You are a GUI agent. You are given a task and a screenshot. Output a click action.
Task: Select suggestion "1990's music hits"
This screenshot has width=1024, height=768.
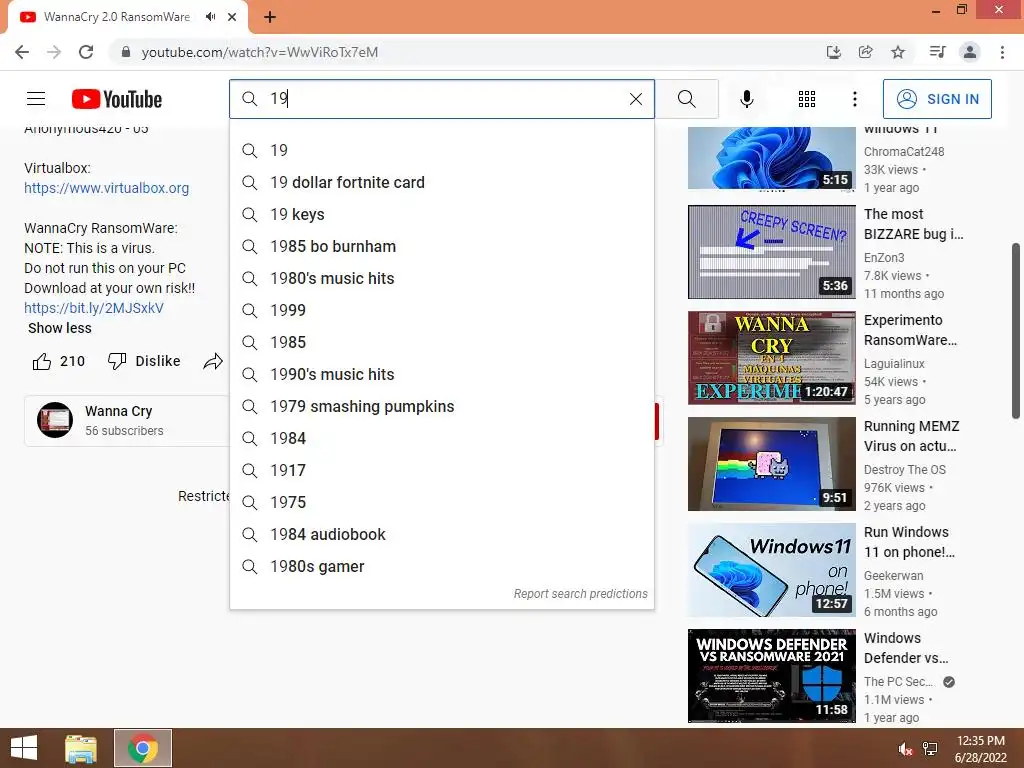pos(442,374)
